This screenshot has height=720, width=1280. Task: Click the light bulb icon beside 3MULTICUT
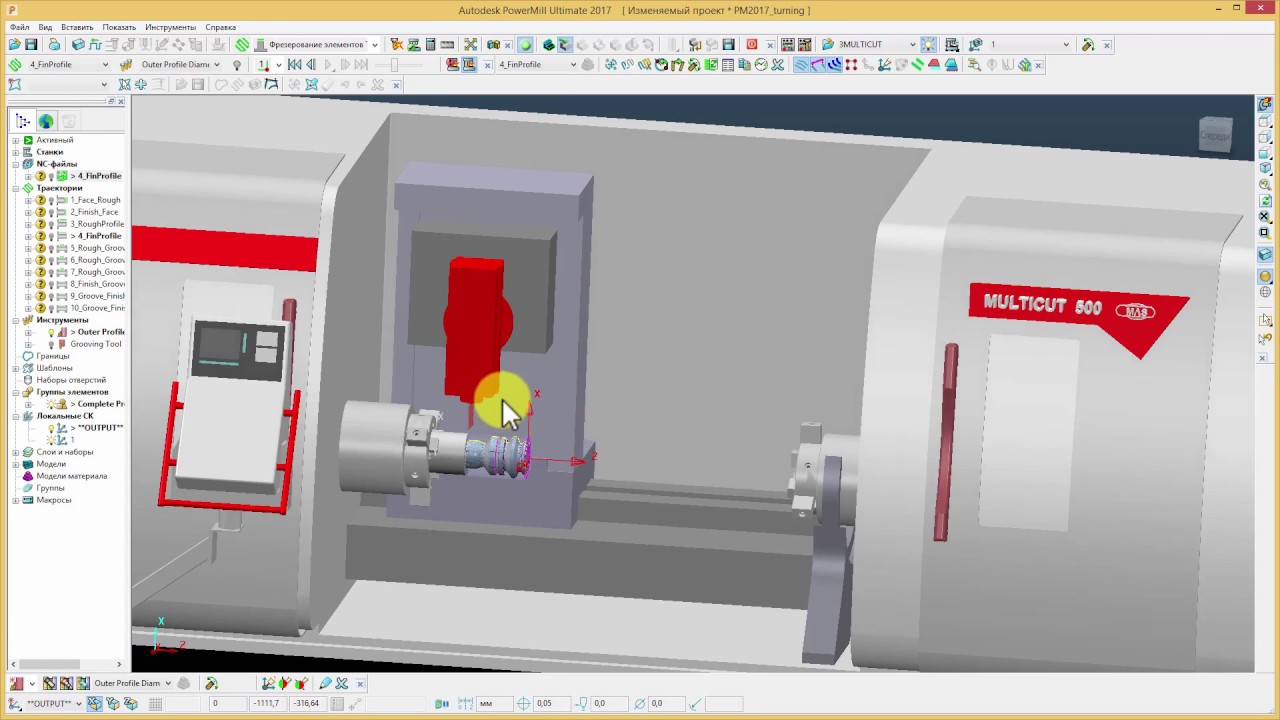point(929,45)
